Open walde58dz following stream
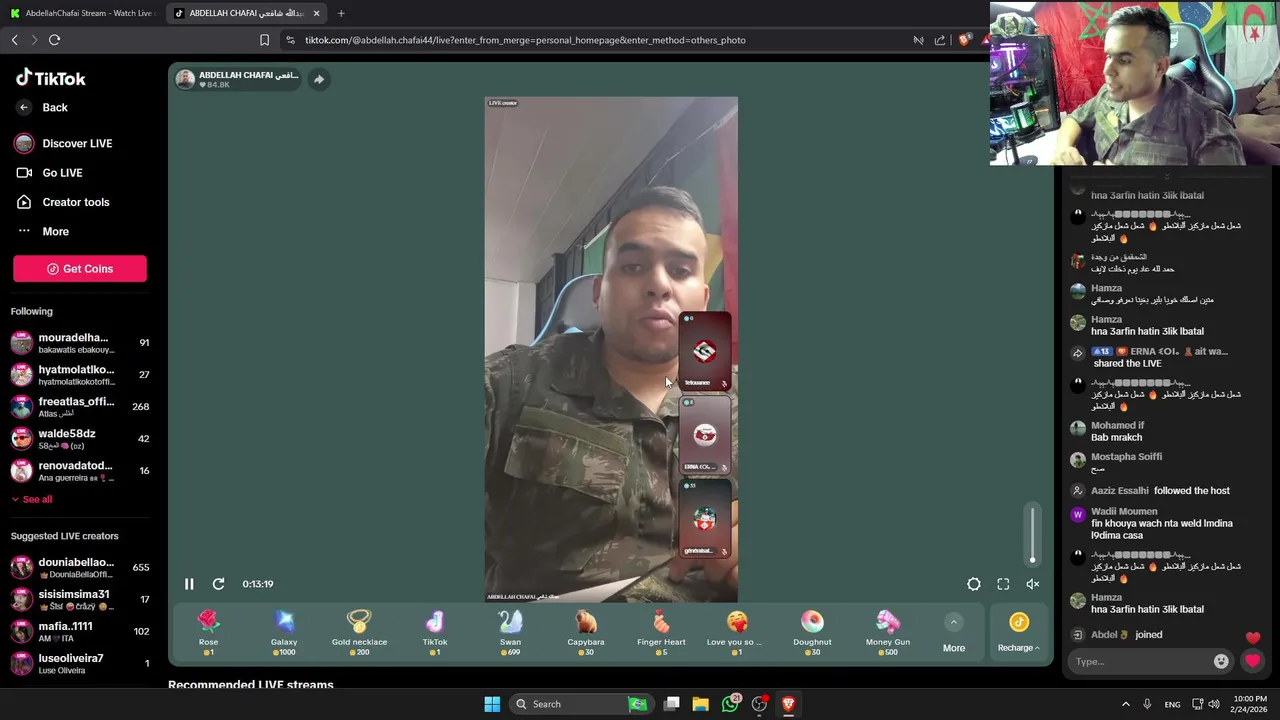1280x720 pixels. click(80, 439)
